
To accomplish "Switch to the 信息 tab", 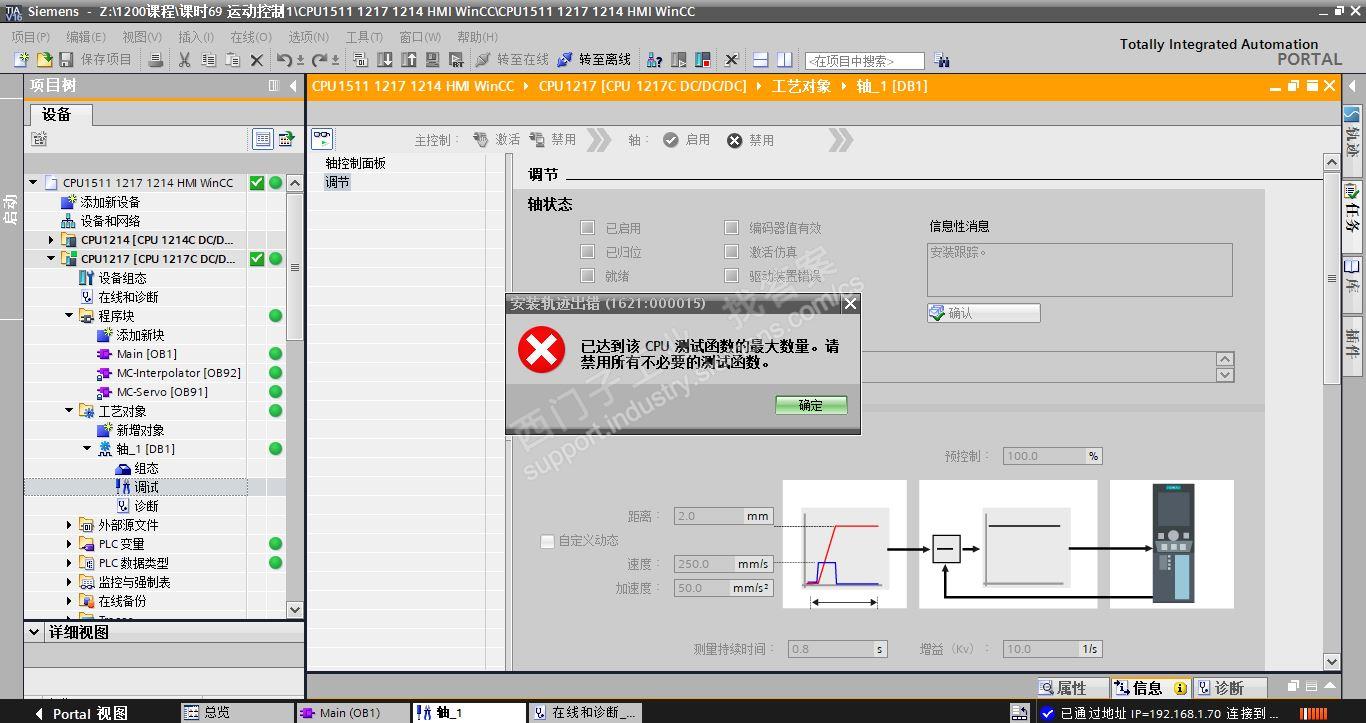I will pyautogui.click(x=1151, y=688).
